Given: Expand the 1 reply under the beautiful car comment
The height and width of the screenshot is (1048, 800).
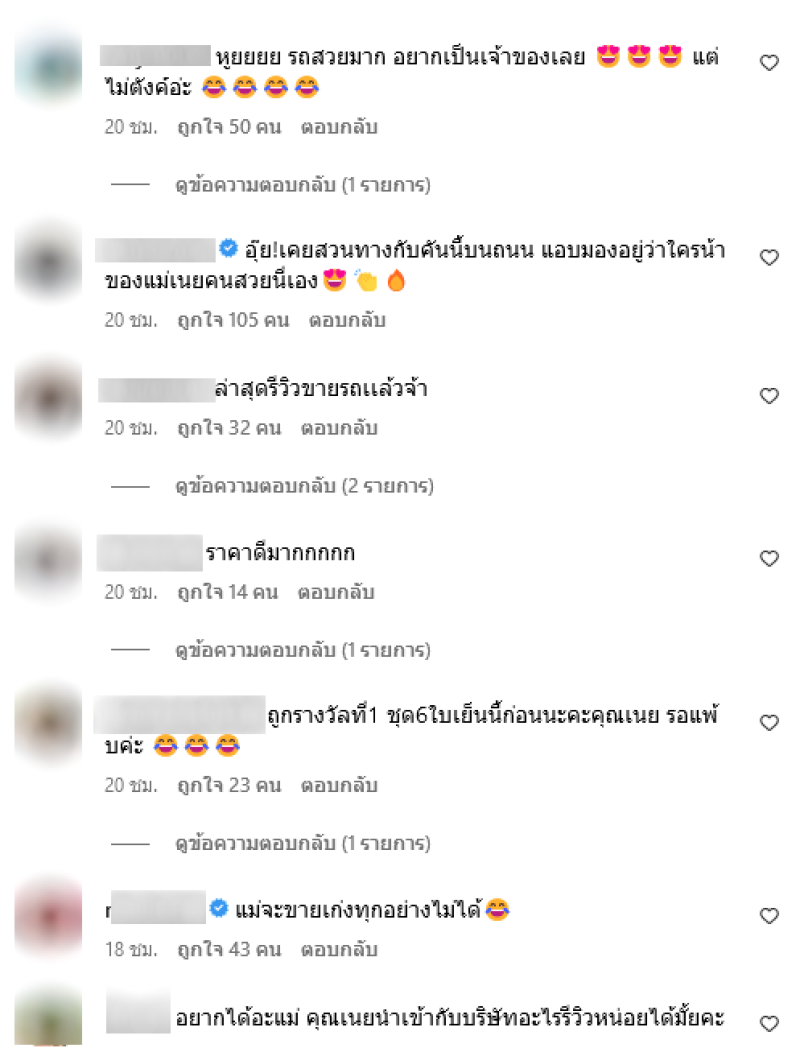Looking at the screenshot, I should pos(303,185).
